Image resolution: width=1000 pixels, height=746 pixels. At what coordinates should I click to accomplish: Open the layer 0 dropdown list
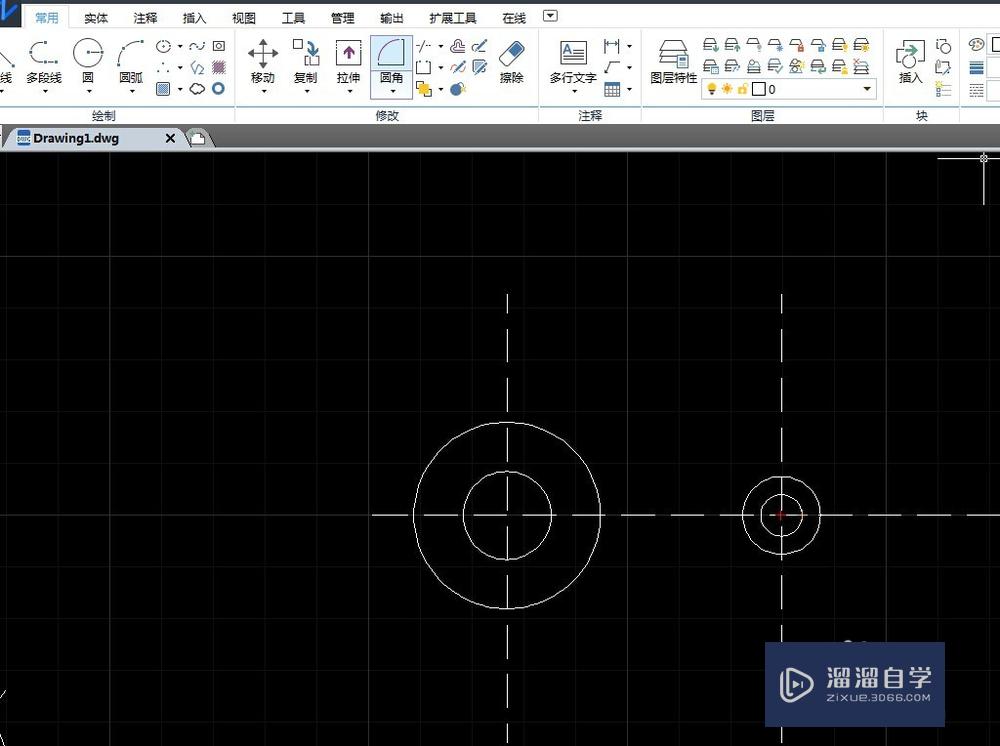click(x=867, y=89)
